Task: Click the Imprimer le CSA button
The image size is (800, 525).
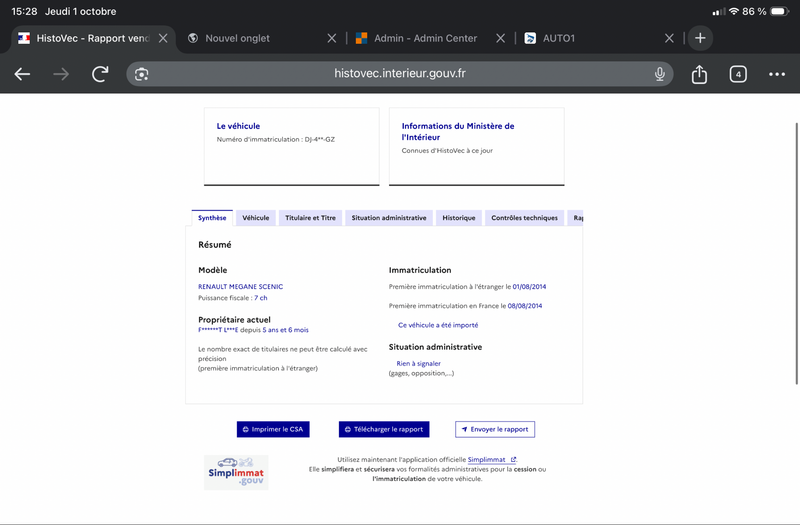Action: (273, 429)
